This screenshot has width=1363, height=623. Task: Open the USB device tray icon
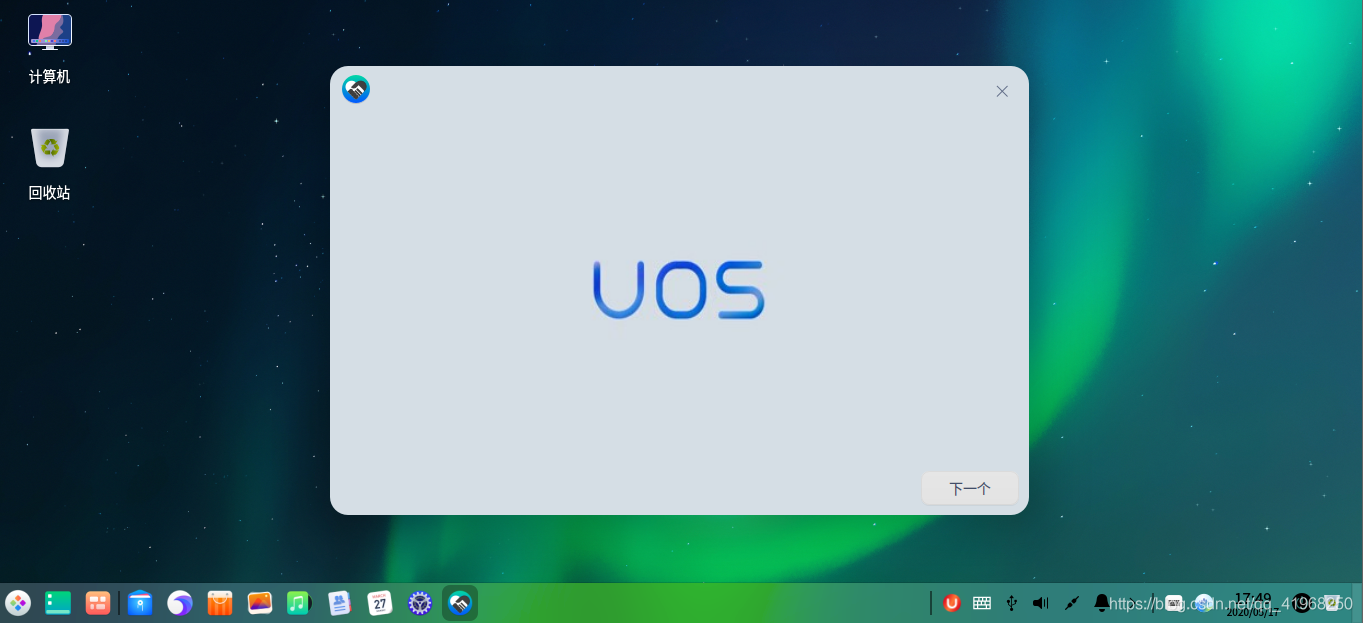pos(1012,603)
